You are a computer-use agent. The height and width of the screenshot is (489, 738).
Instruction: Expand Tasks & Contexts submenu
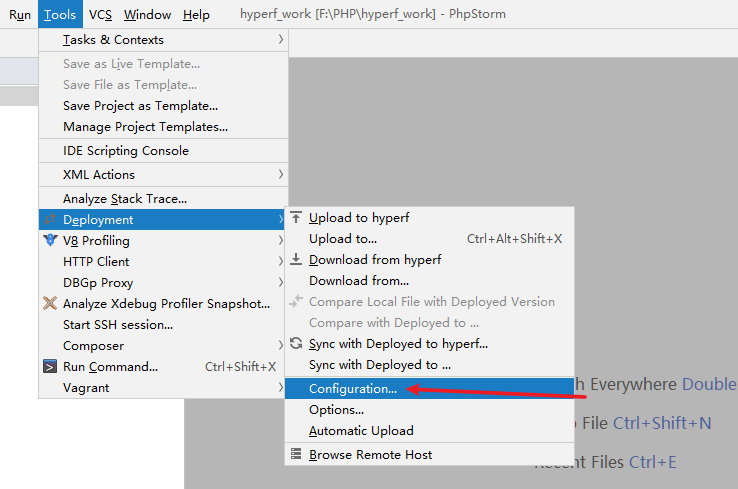[x=163, y=40]
